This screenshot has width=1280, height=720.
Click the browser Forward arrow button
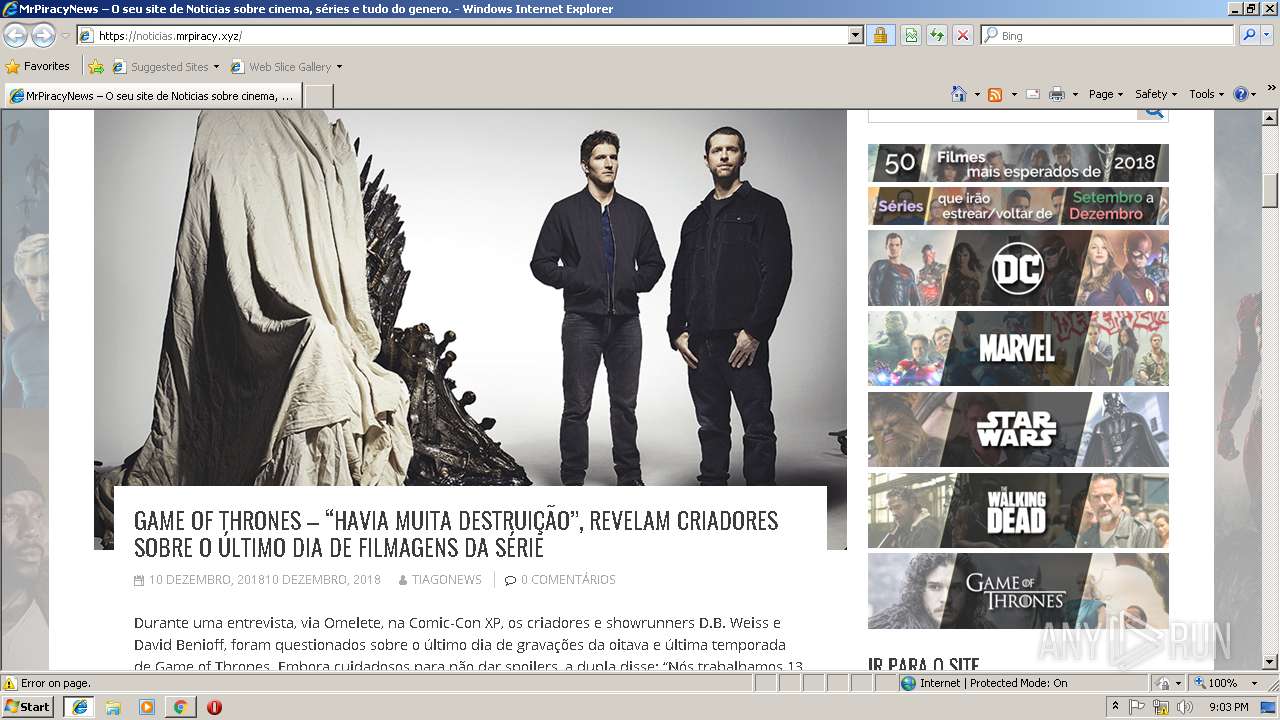pos(43,35)
